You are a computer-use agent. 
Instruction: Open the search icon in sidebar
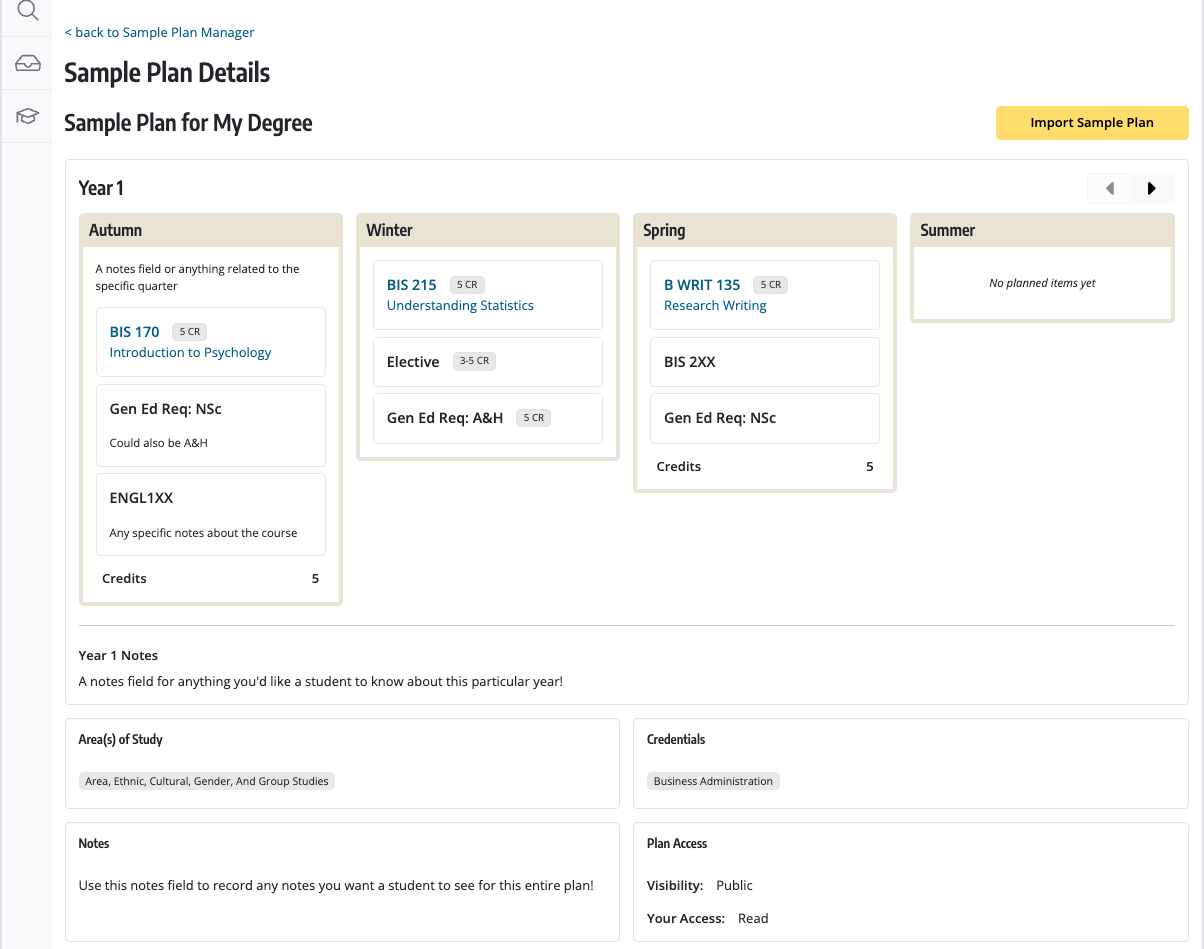coord(28,11)
